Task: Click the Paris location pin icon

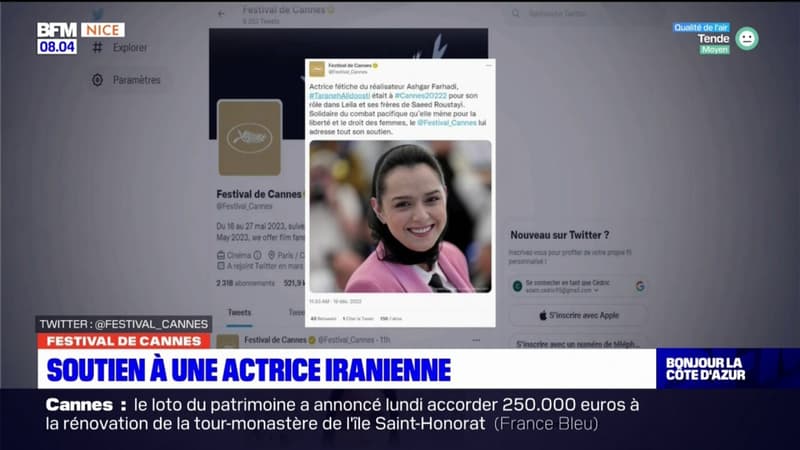Action: pyautogui.click(x=271, y=255)
